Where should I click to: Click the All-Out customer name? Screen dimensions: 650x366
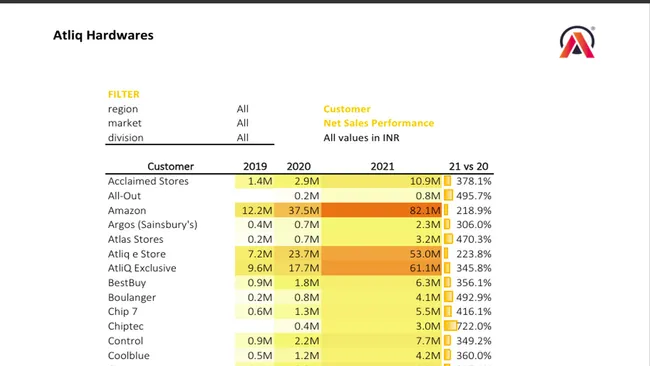click(x=124, y=196)
